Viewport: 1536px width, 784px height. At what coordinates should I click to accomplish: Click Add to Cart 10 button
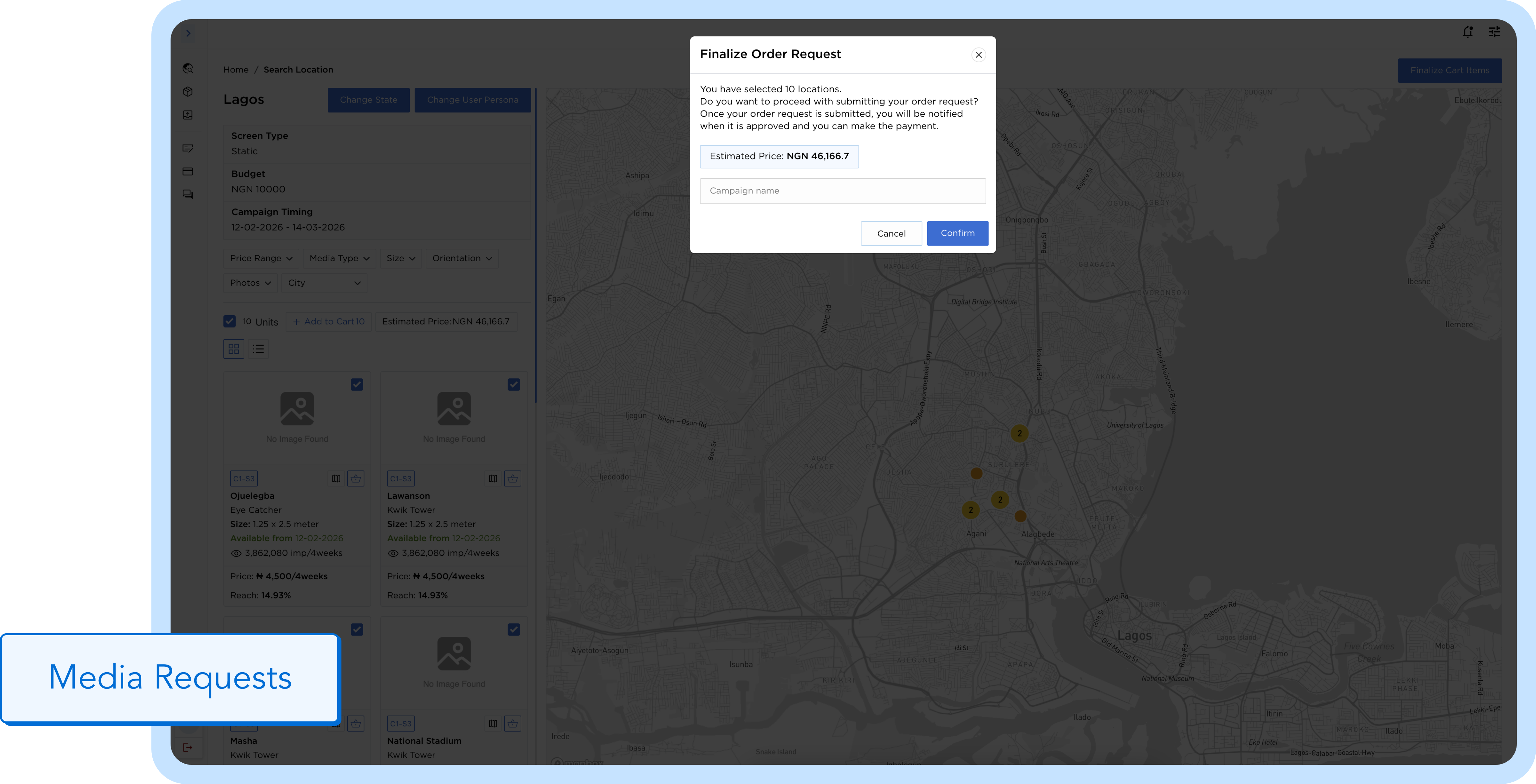point(329,321)
